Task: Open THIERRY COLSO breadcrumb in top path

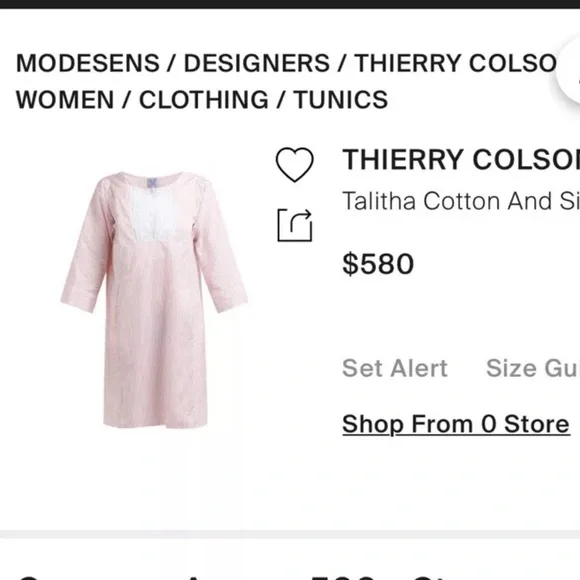Action: [455, 63]
